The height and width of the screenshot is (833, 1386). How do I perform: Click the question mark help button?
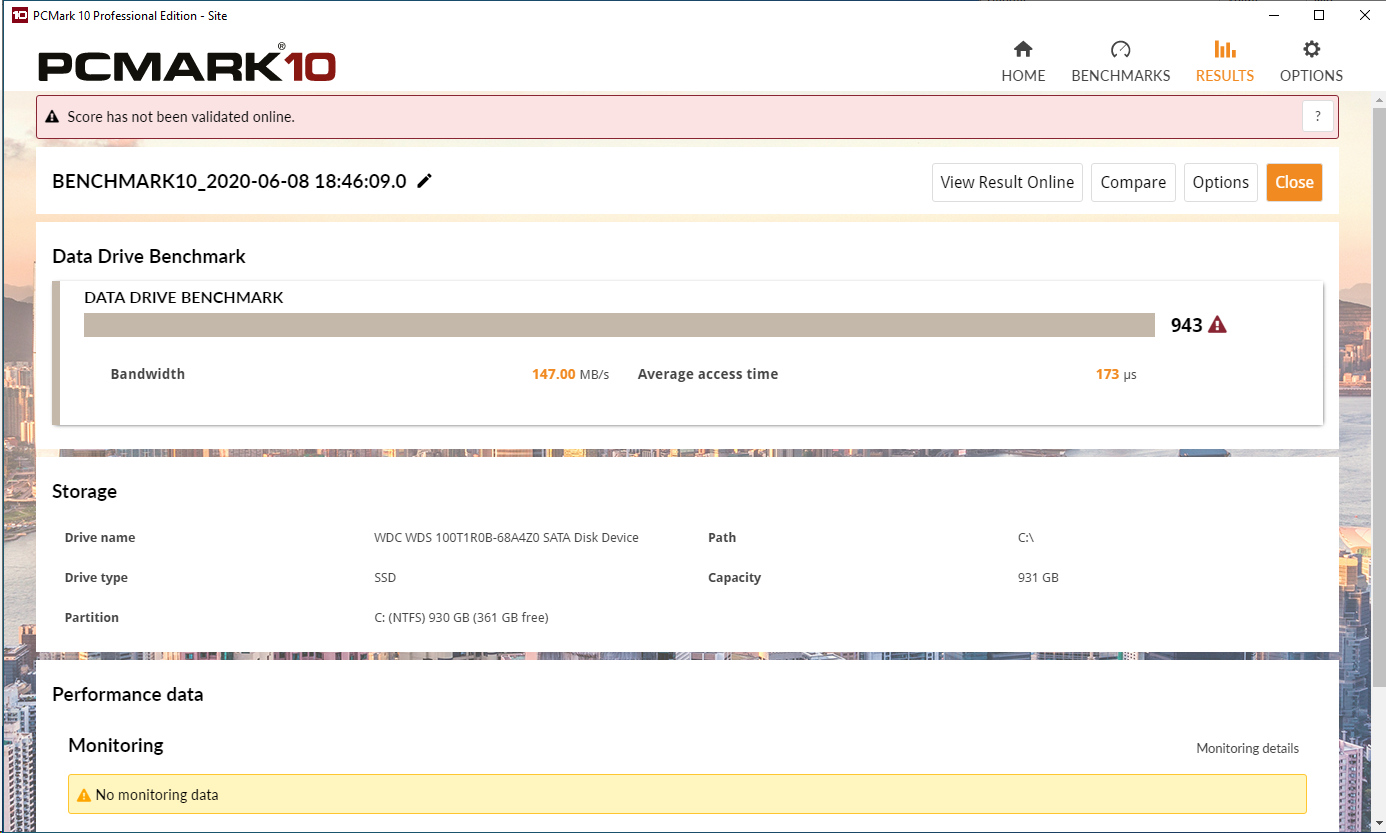[x=1318, y=117]
